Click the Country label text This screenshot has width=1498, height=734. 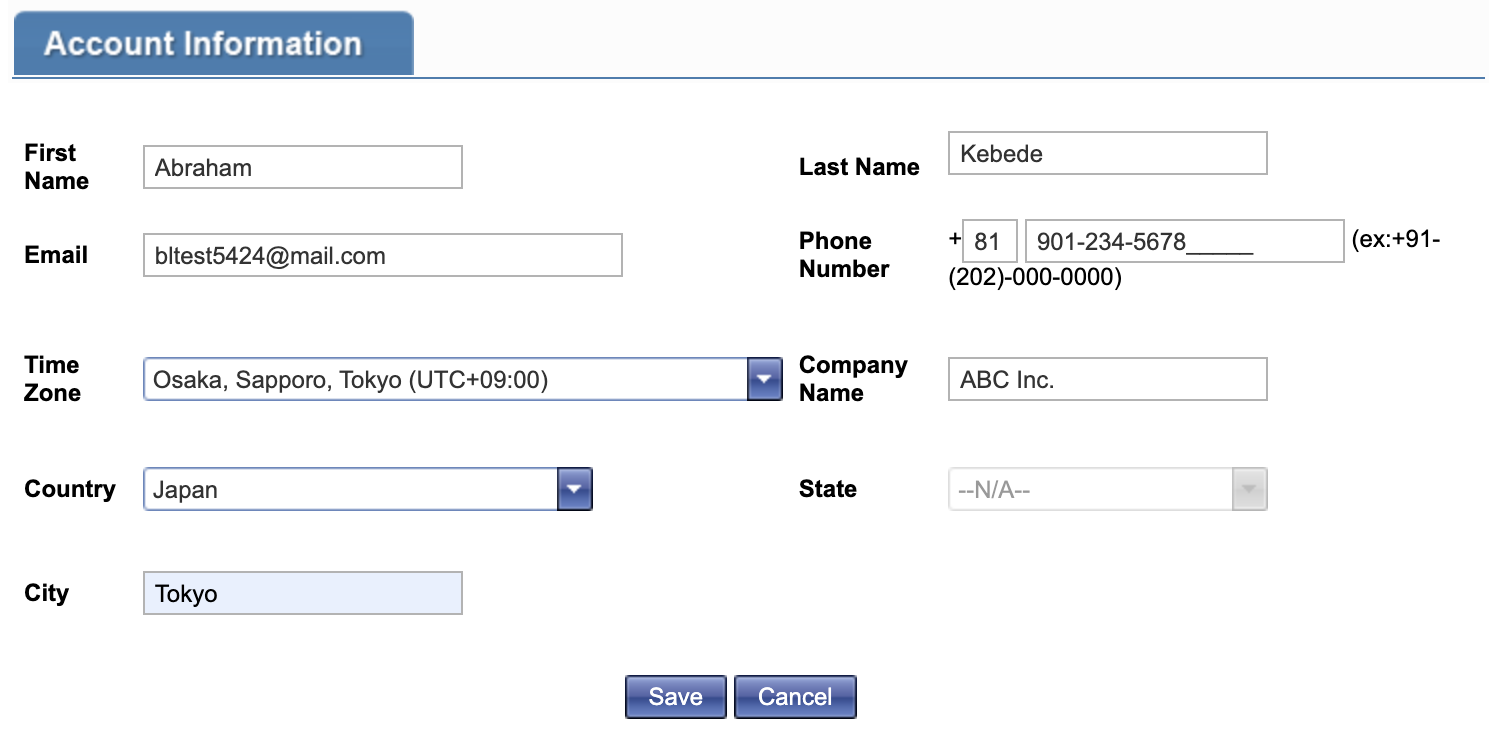tap(70, 489)
